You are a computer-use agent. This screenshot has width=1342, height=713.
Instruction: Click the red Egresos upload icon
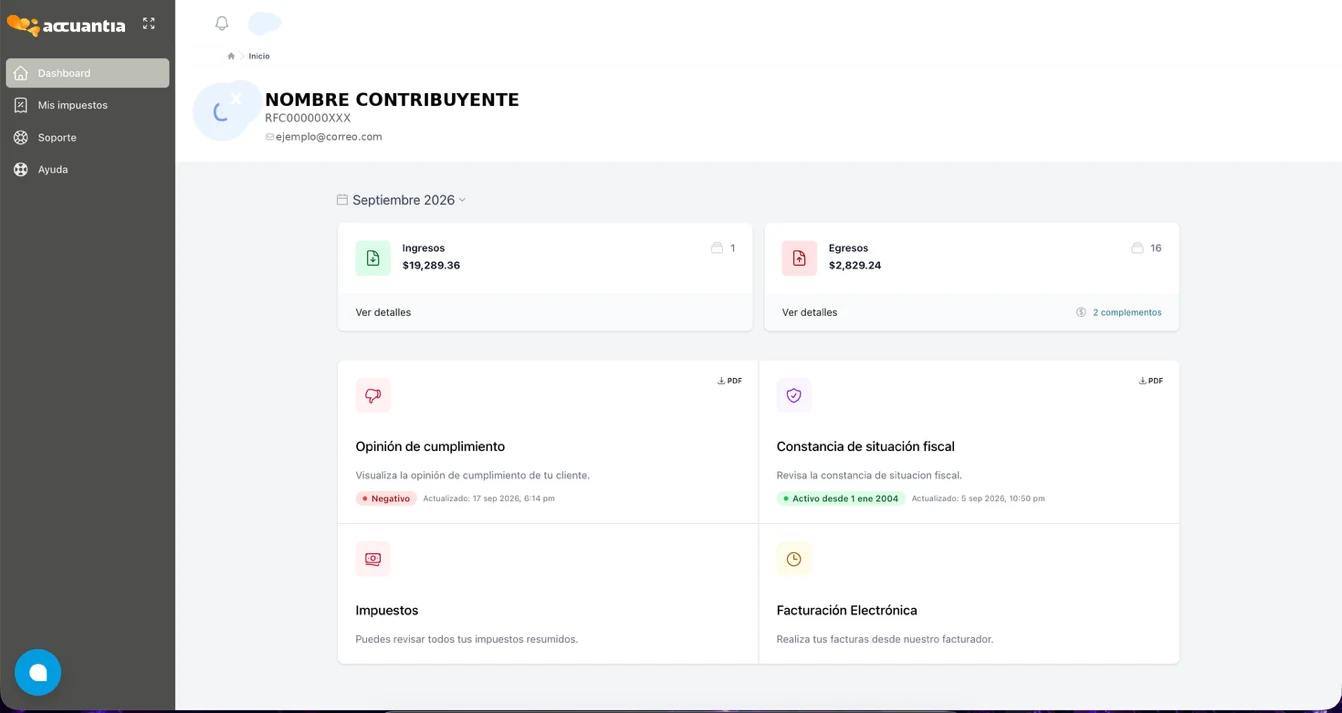[799, 258]
